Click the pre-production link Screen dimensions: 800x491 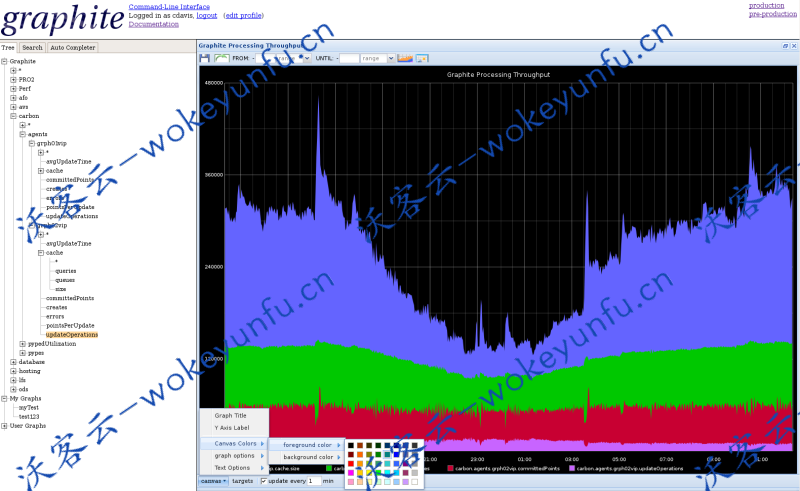(772, 14)
